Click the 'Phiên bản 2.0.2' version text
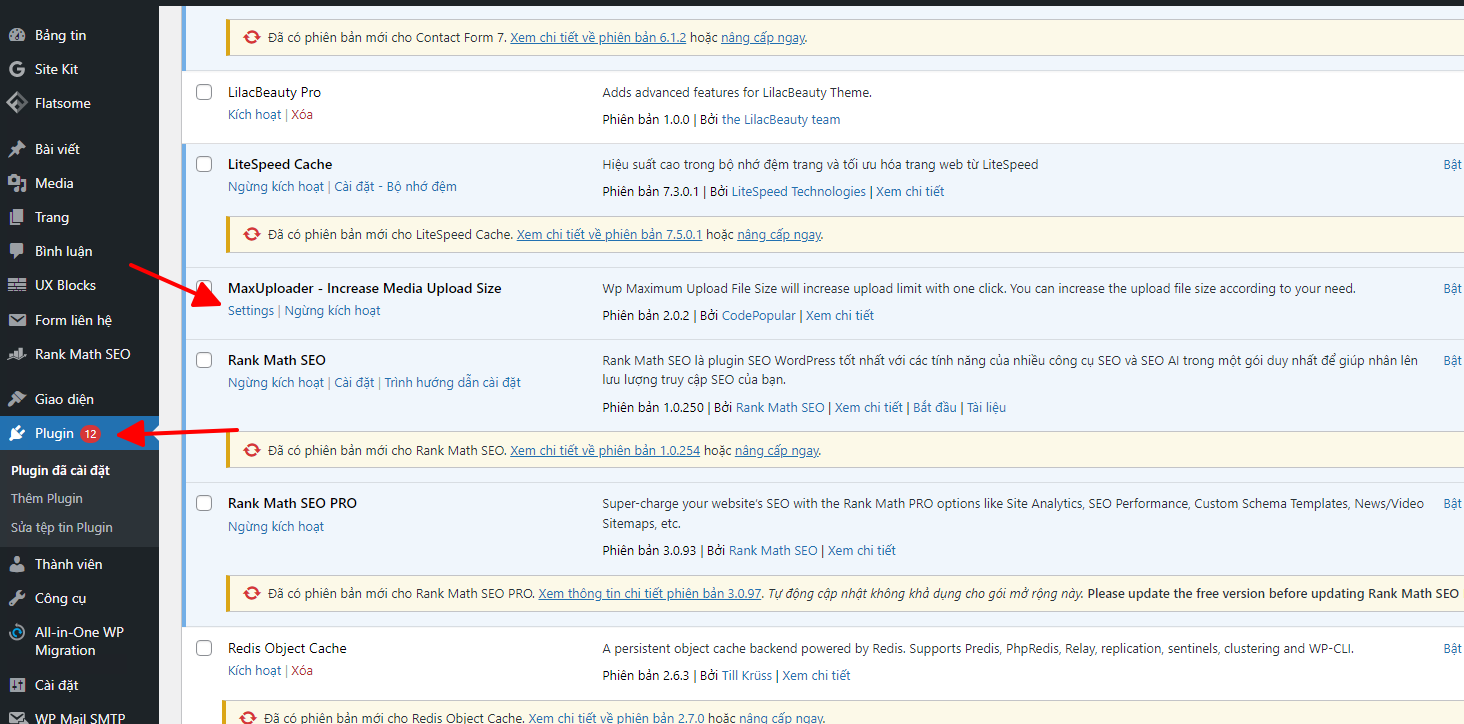The height and width of the screenshot is (724, 1464). pyautogui.click(x=646, y=315)
